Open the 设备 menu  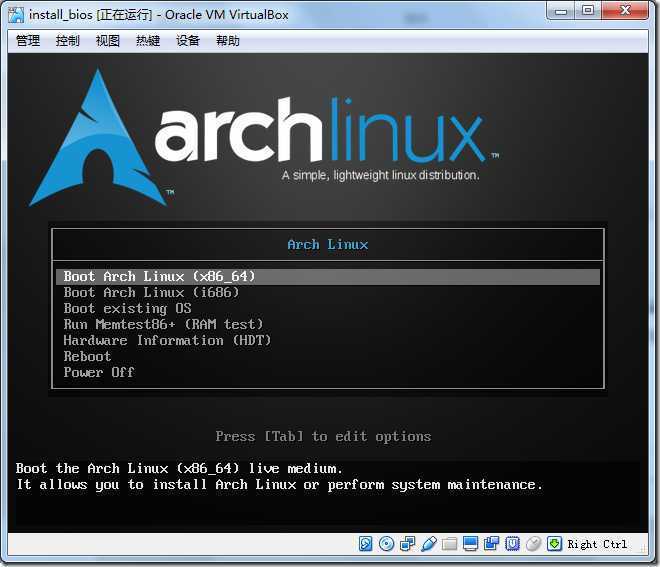click(x=188, y=41)
